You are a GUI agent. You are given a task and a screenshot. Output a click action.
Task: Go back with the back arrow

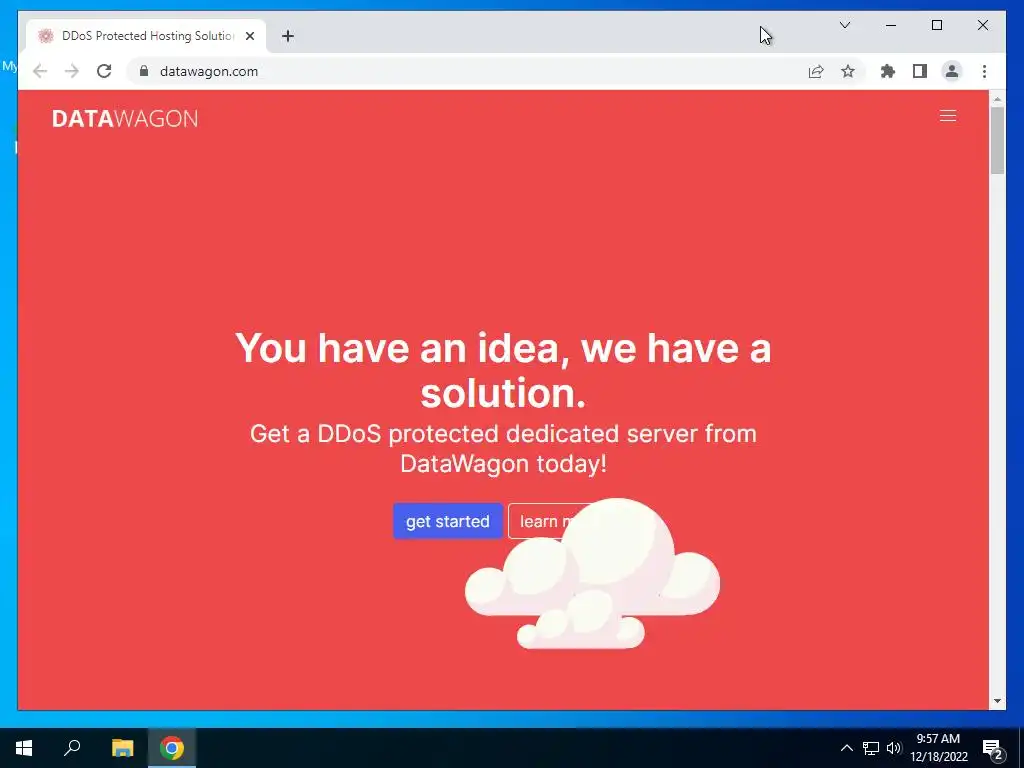(40, 71)
